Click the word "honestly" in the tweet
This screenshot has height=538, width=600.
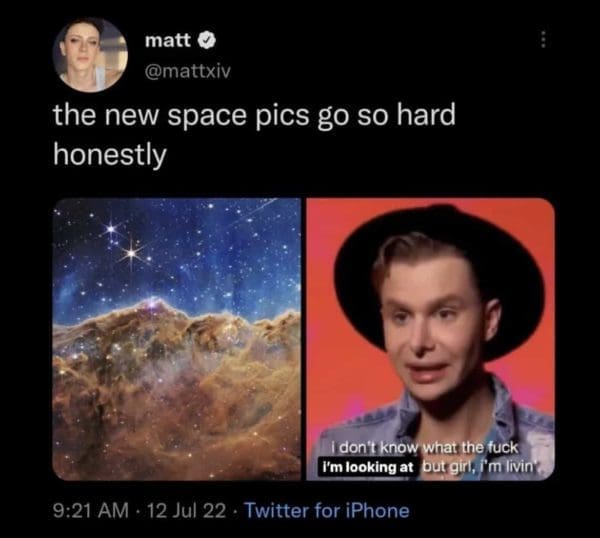tap(109, 157)
